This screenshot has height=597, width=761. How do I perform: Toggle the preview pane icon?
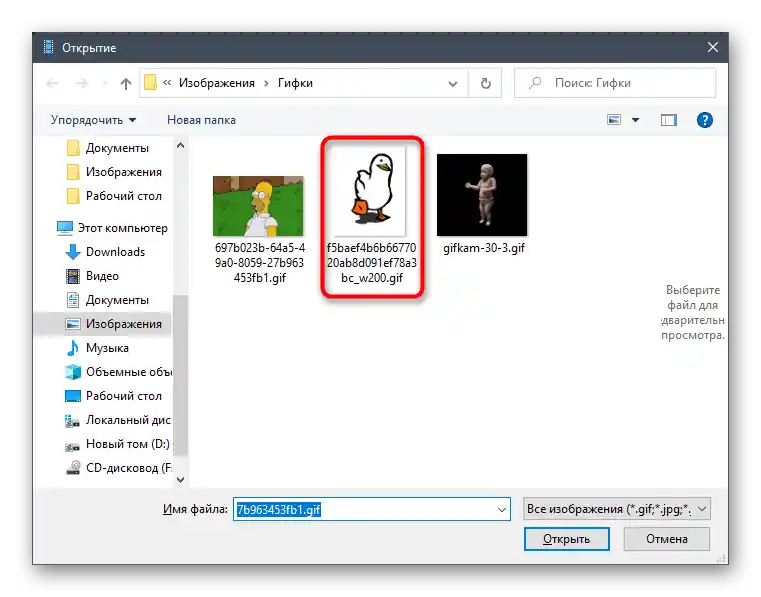[x=669, y=120]
